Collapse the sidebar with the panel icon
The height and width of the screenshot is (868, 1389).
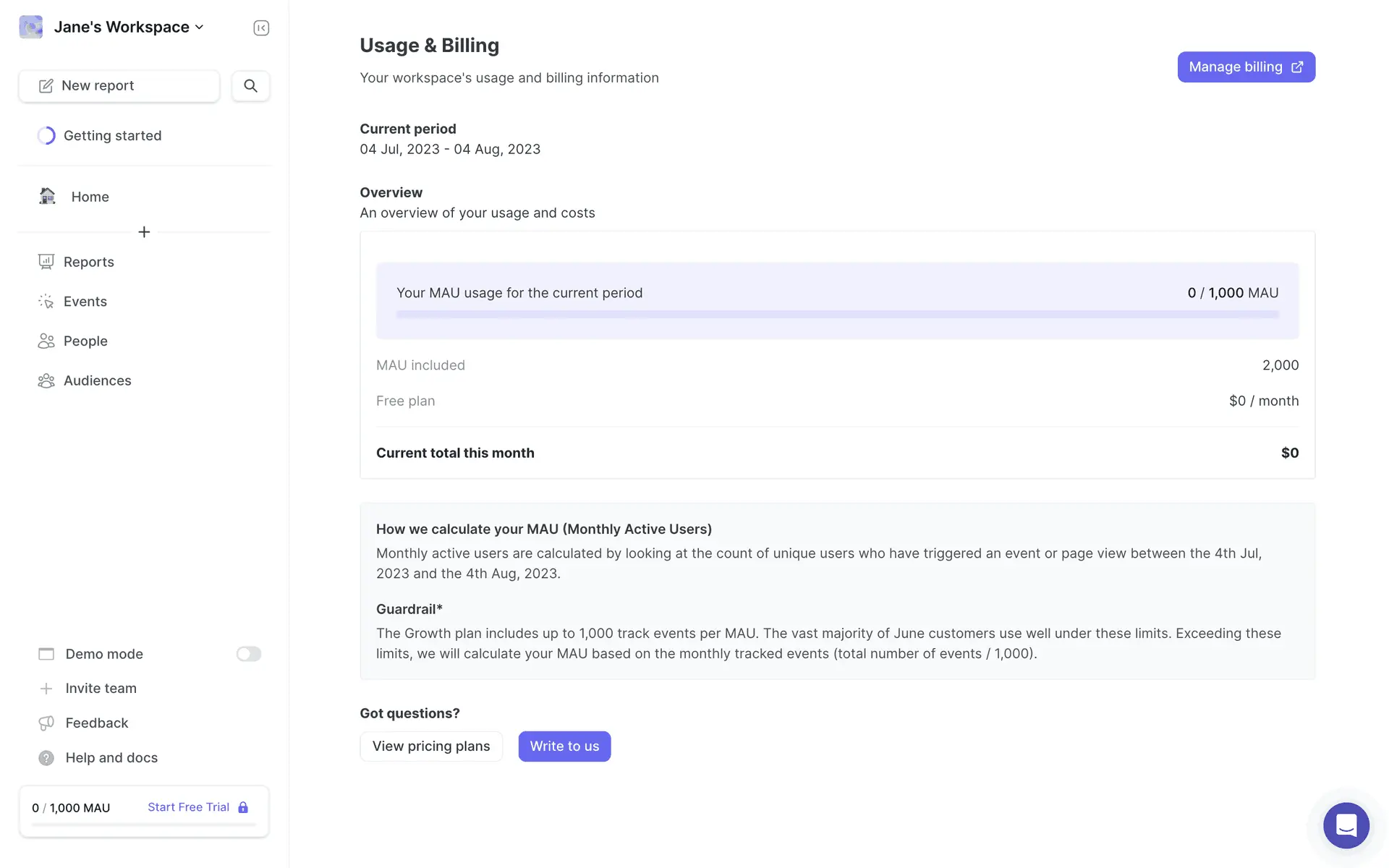pos(261,27)
